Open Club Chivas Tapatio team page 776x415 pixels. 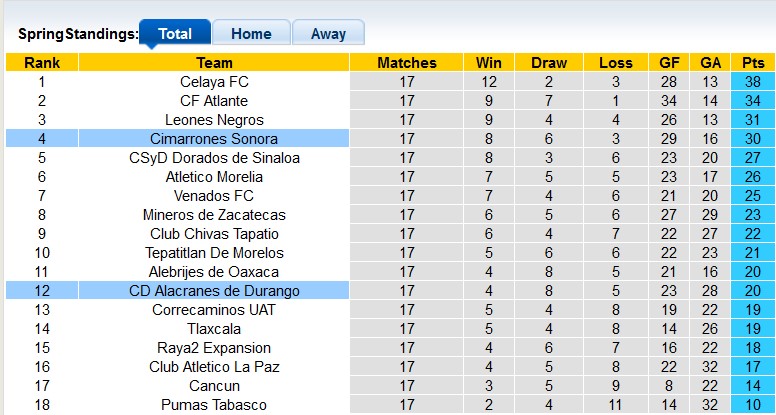(x=214, y=234)
